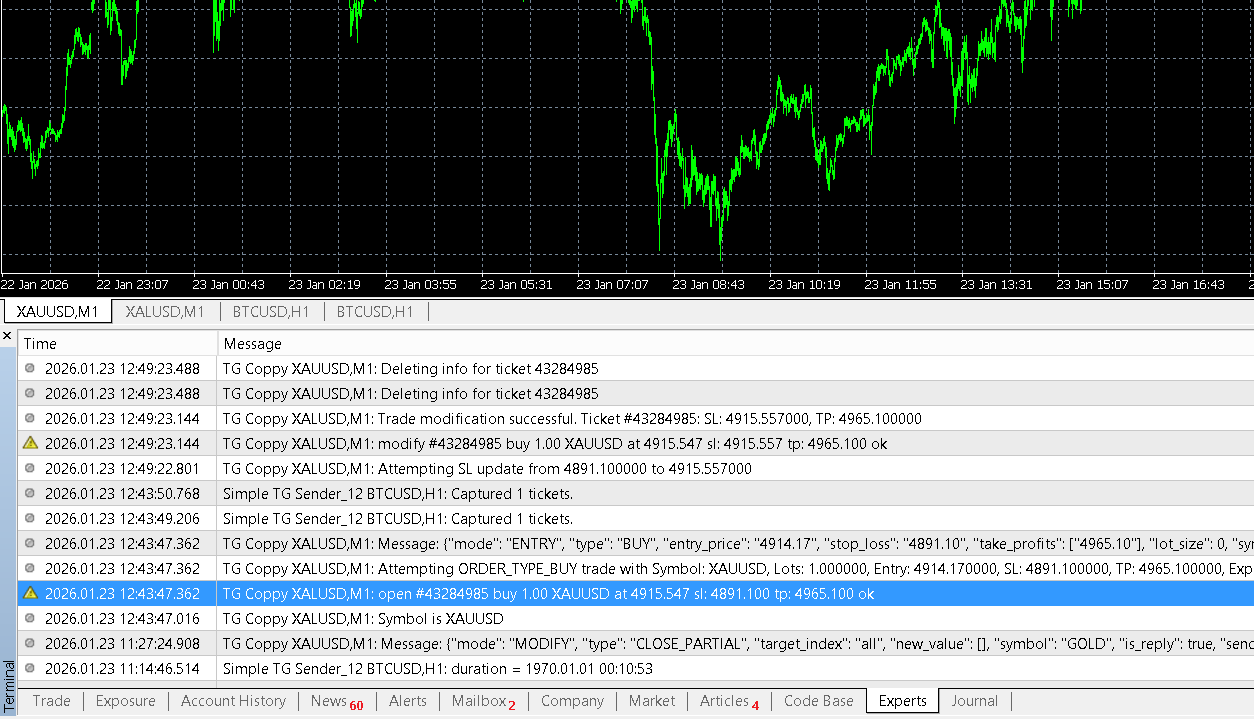Click the info icon on the Attempting ORDER_TYPE_BUY row
Screen dimensions: 1254x719
(x=30, y=568)
